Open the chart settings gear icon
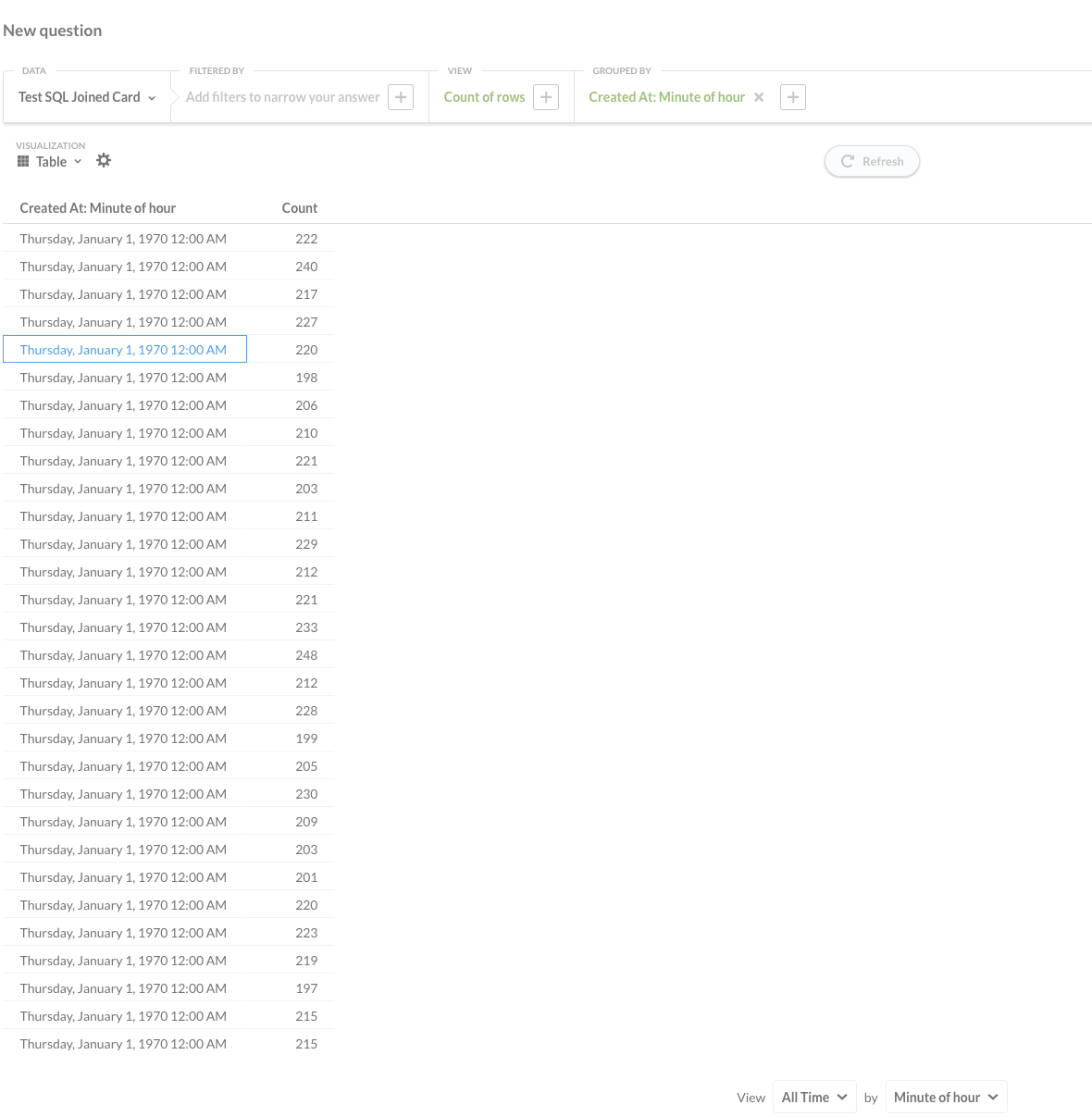 click(x=103, y=160)
